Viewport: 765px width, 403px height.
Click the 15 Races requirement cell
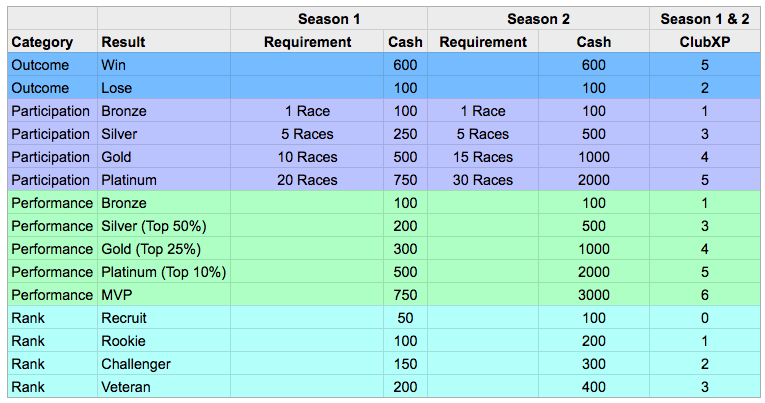click(484, 157)
